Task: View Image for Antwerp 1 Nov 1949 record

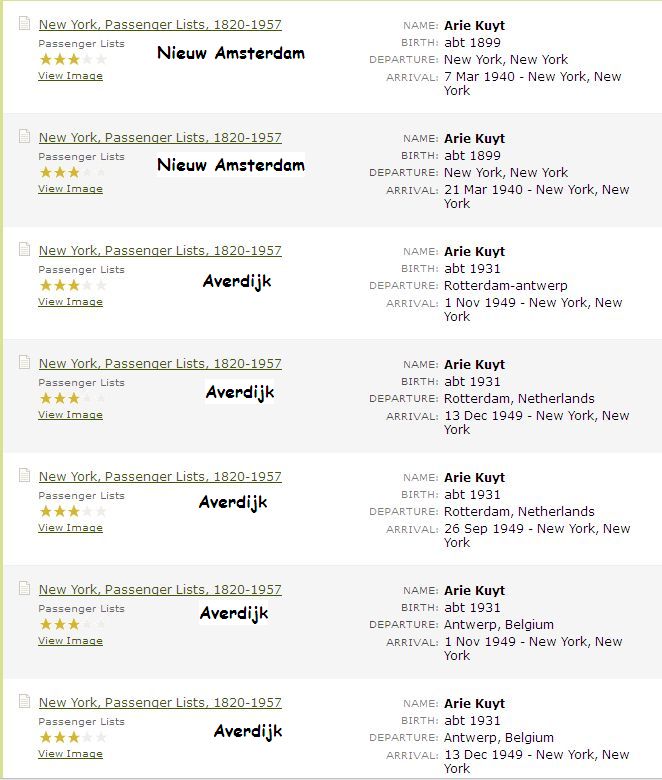Action: pos(70,640)
